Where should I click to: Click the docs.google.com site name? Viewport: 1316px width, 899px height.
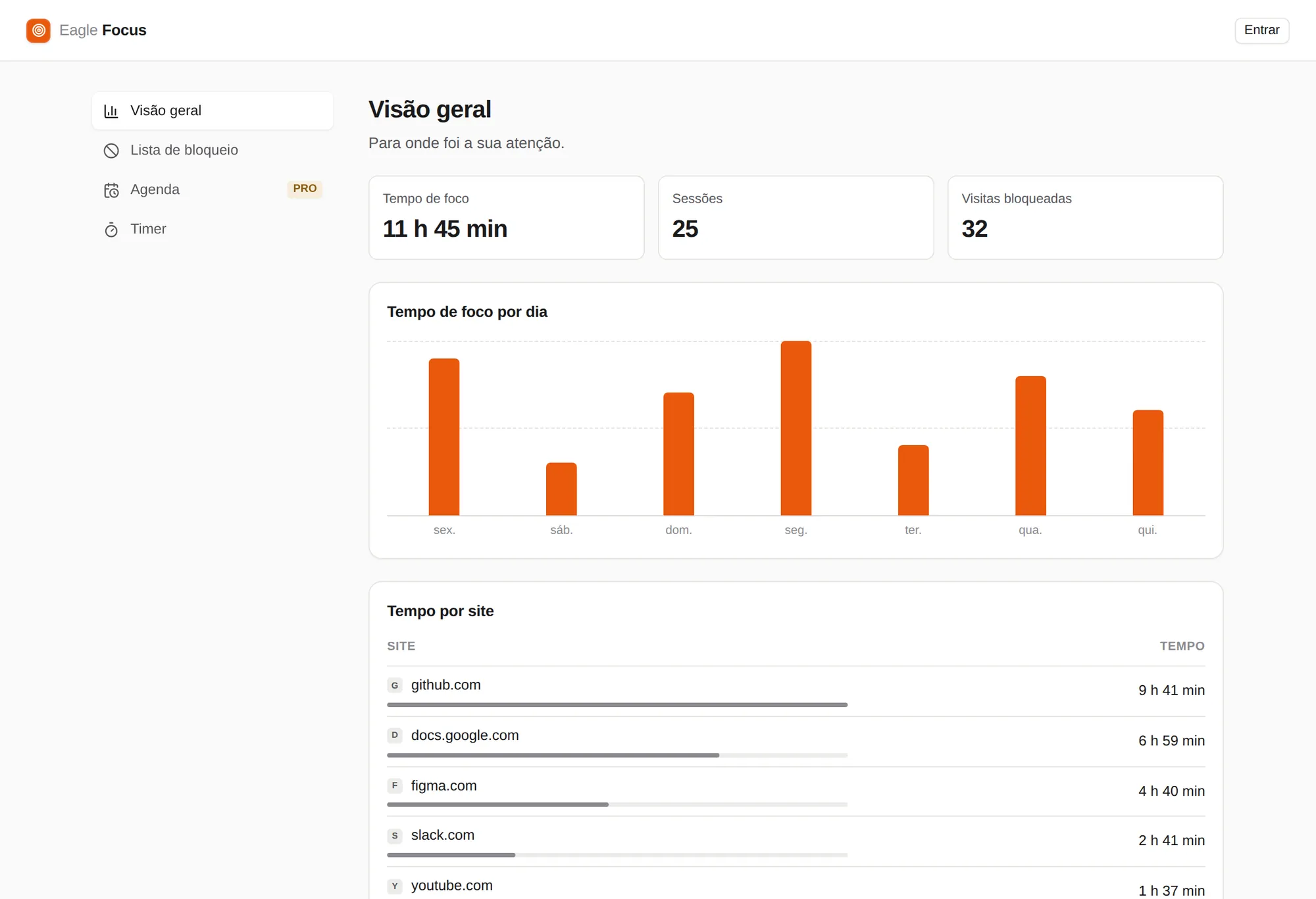click(465, 735)
